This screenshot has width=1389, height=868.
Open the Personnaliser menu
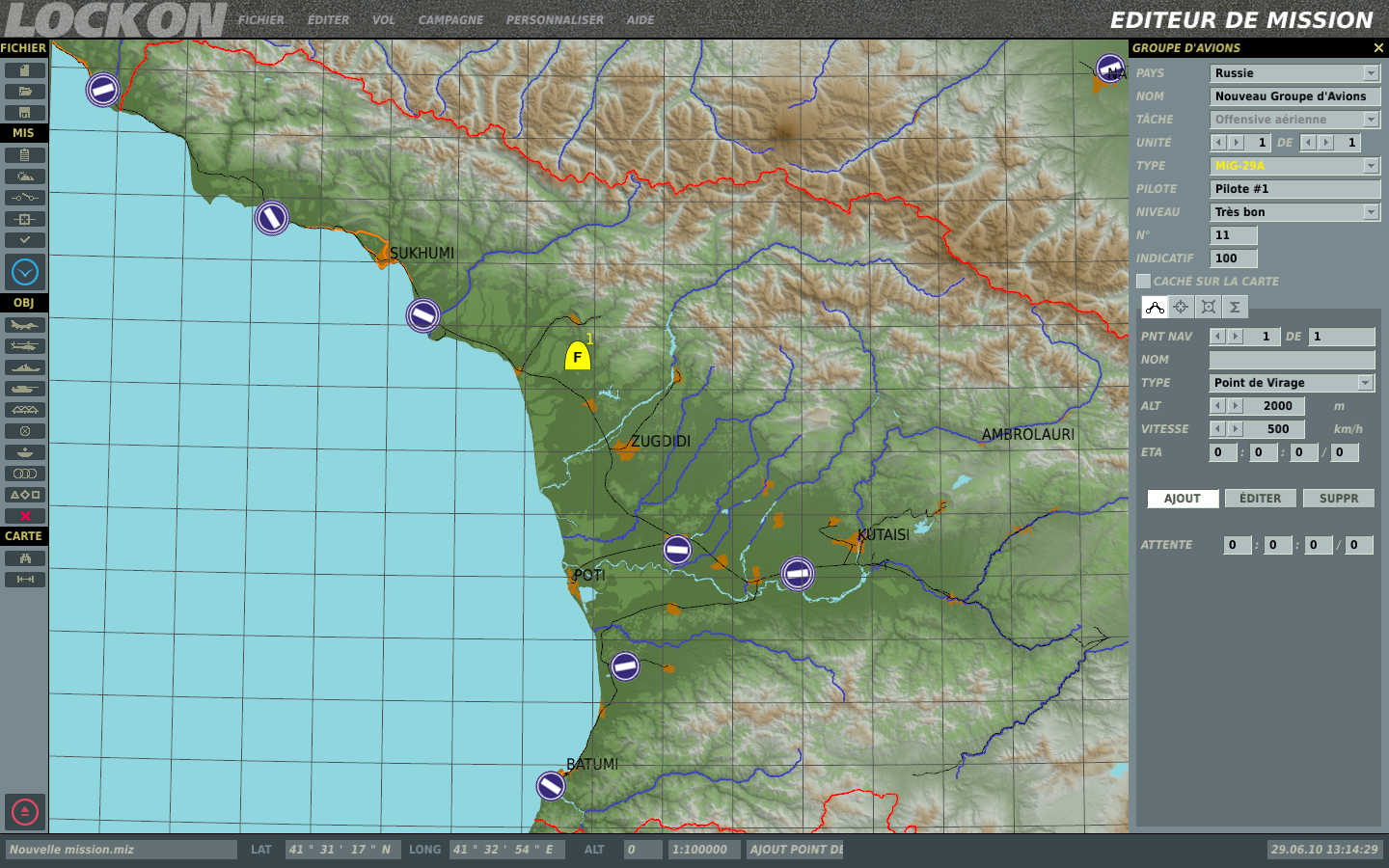pyautogui.click(x=555, y=20)
